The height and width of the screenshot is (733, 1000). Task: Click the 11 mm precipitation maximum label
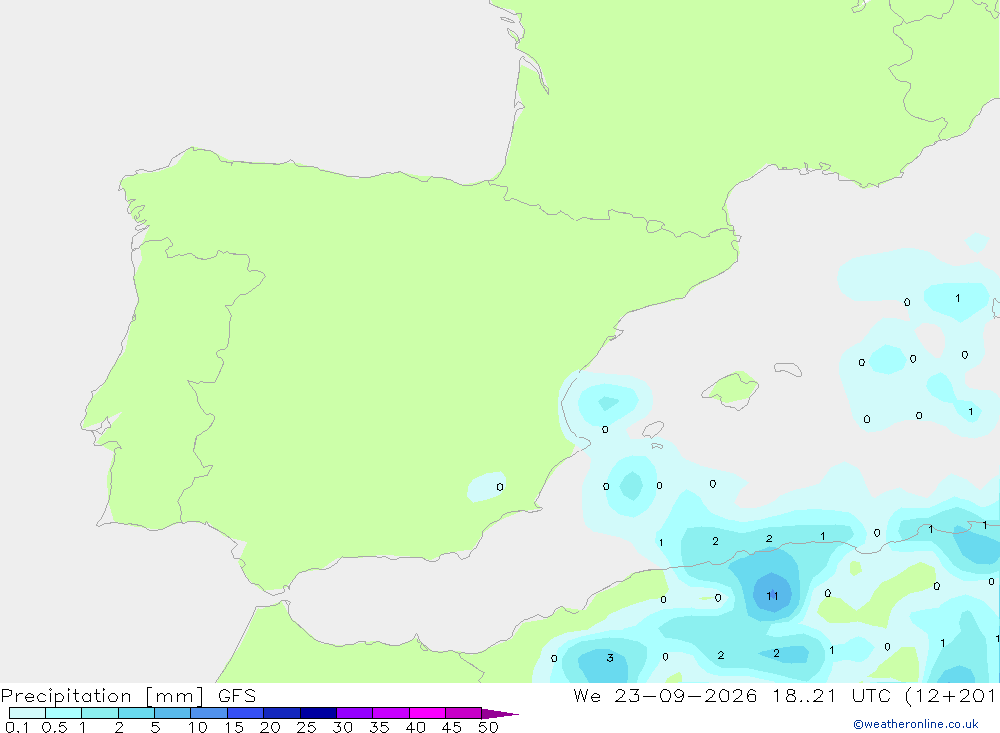coord(772,596)
